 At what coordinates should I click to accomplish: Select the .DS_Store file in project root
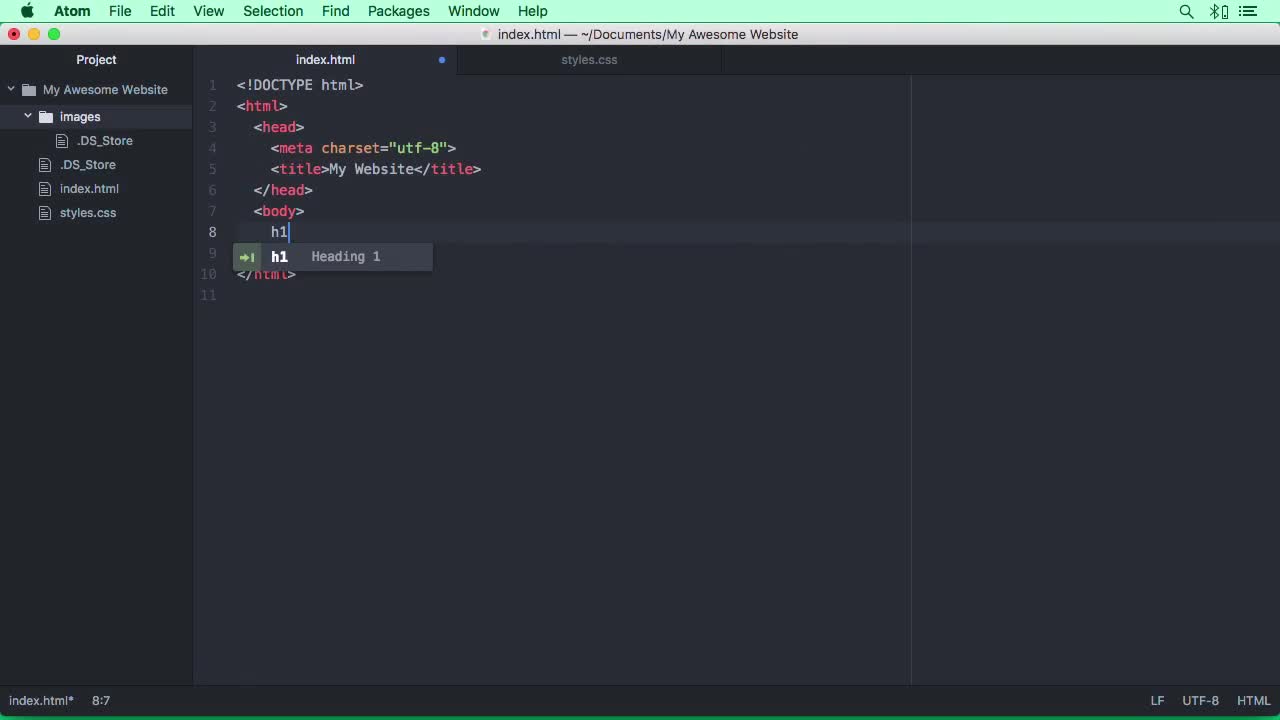(88, 164)
